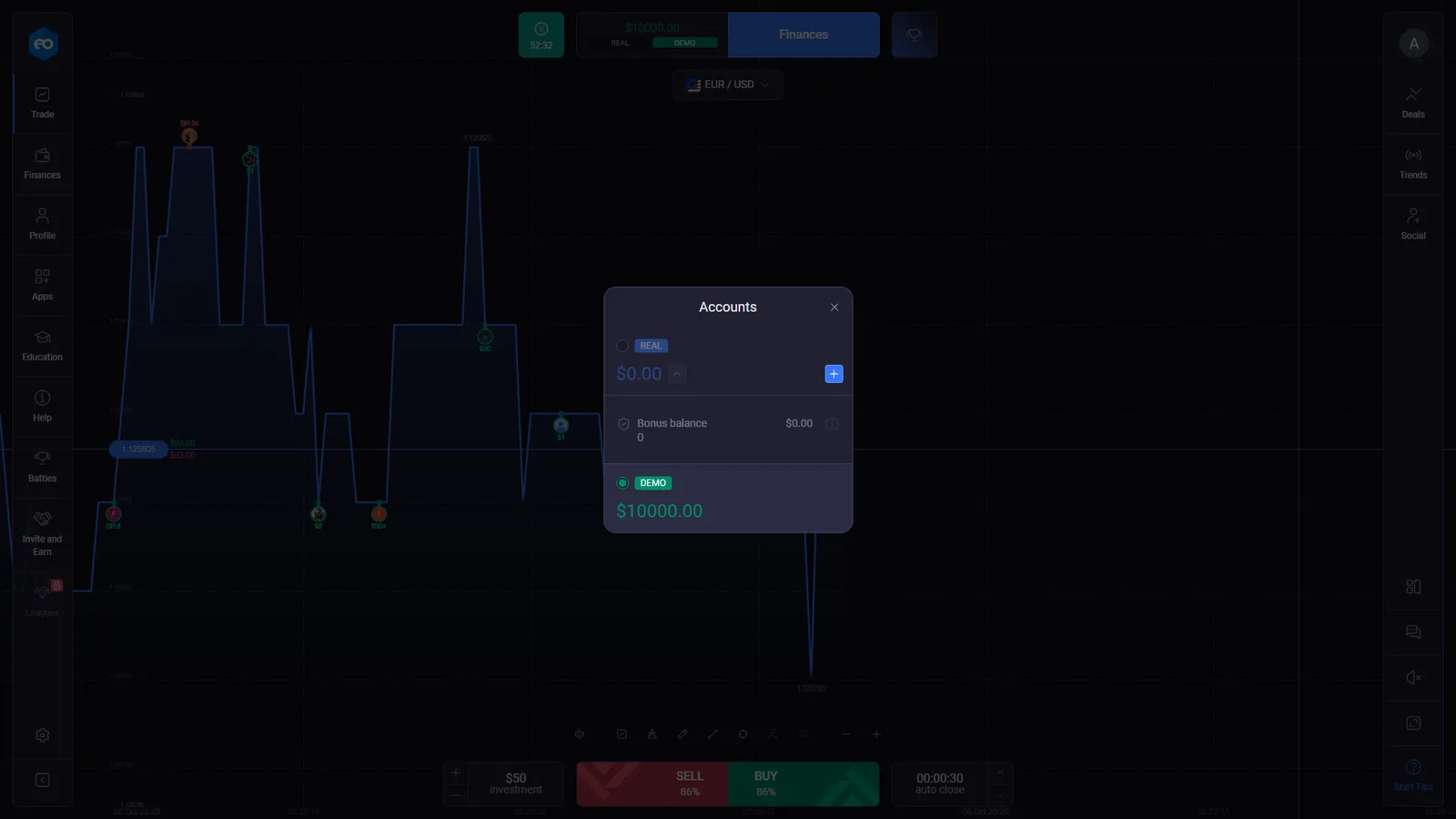Screen dimensions: 1456x819
Task: Zoom out chart with minus
Action: coord(846,734)
